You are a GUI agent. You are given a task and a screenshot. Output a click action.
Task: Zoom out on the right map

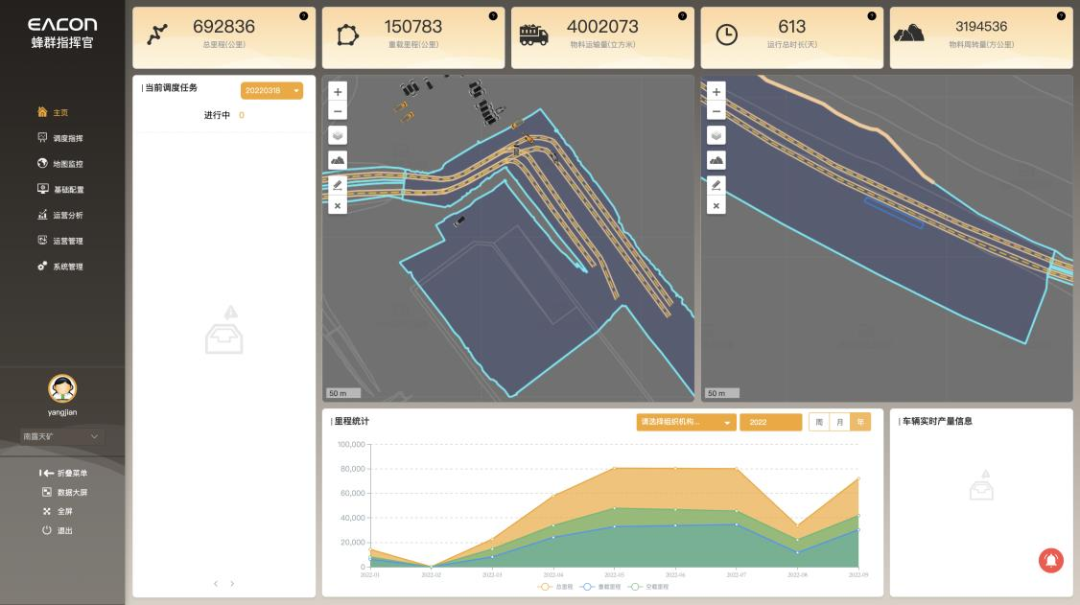[x=716, y=111]
